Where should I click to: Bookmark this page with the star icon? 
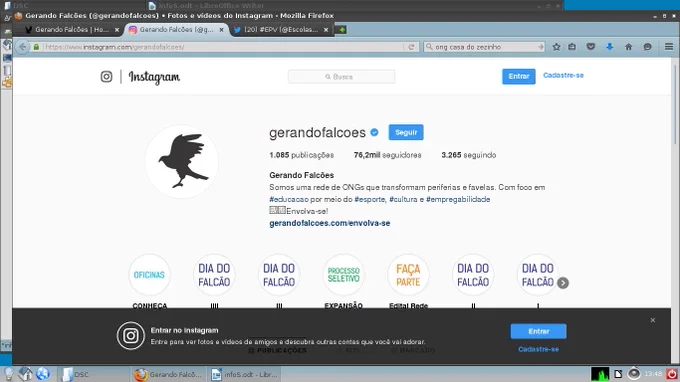click(x=556, y=47)
